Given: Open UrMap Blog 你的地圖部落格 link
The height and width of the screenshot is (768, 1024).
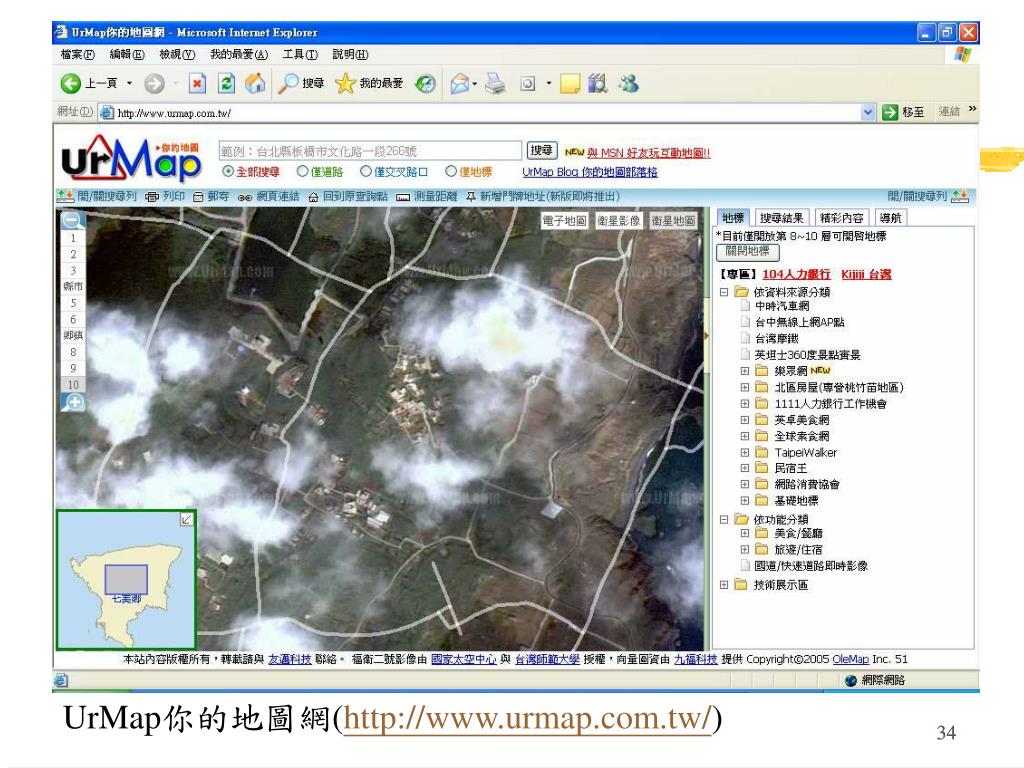Looking at the screenshot, I should [x=590, y=172].
